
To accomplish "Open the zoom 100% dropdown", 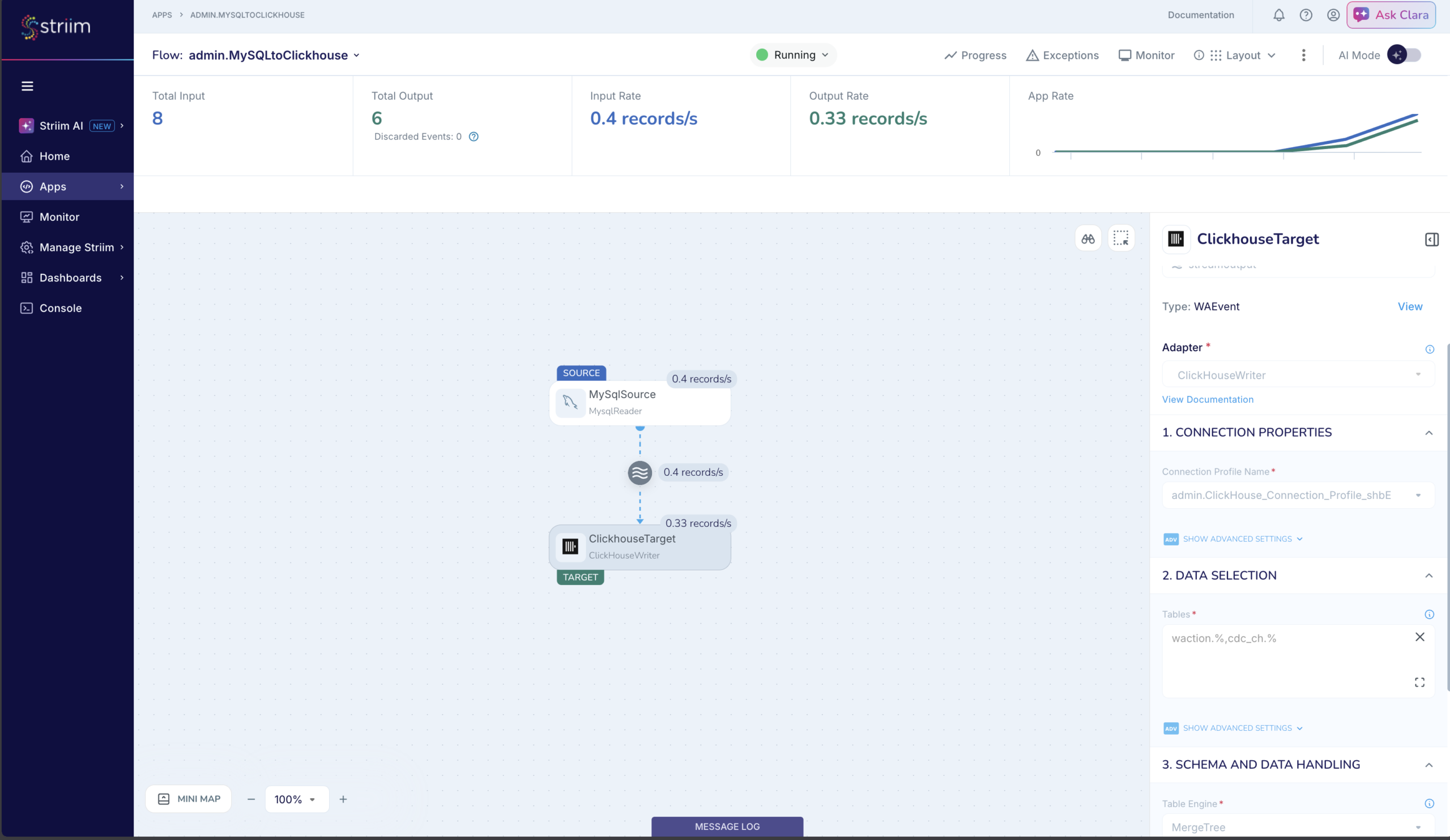I will [296, 799].
